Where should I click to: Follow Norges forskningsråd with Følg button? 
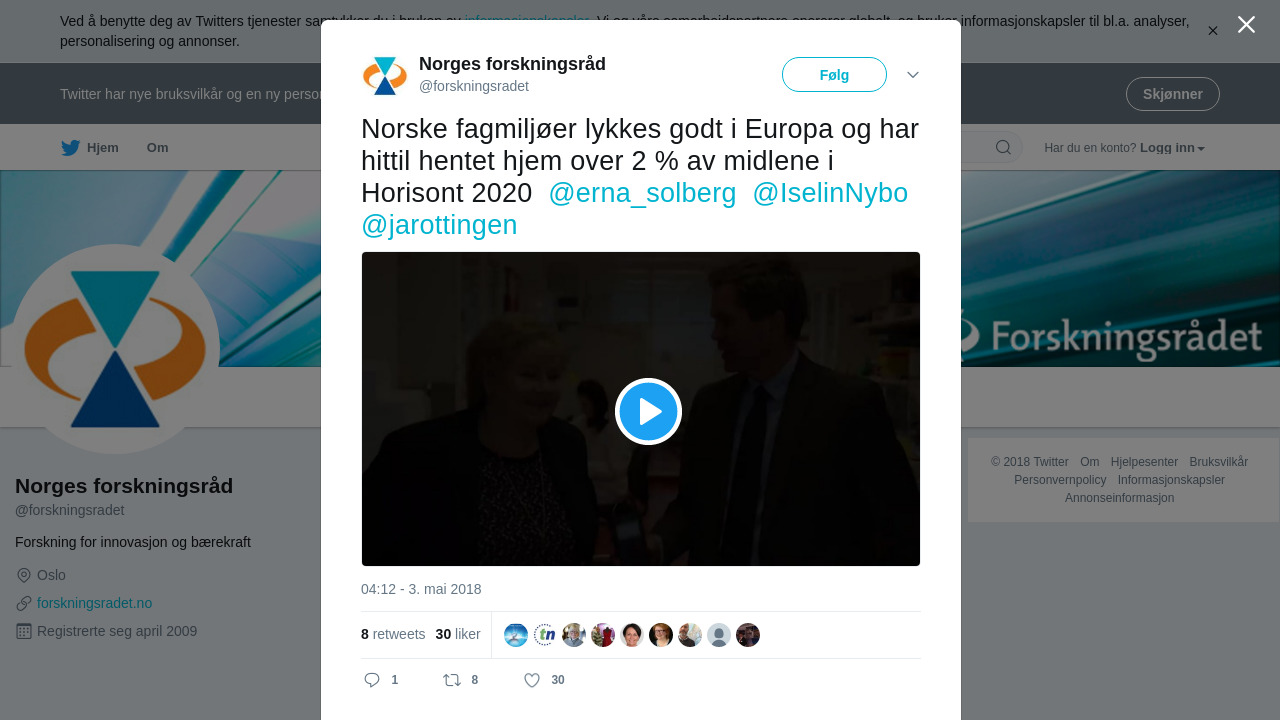pos(834,75)
